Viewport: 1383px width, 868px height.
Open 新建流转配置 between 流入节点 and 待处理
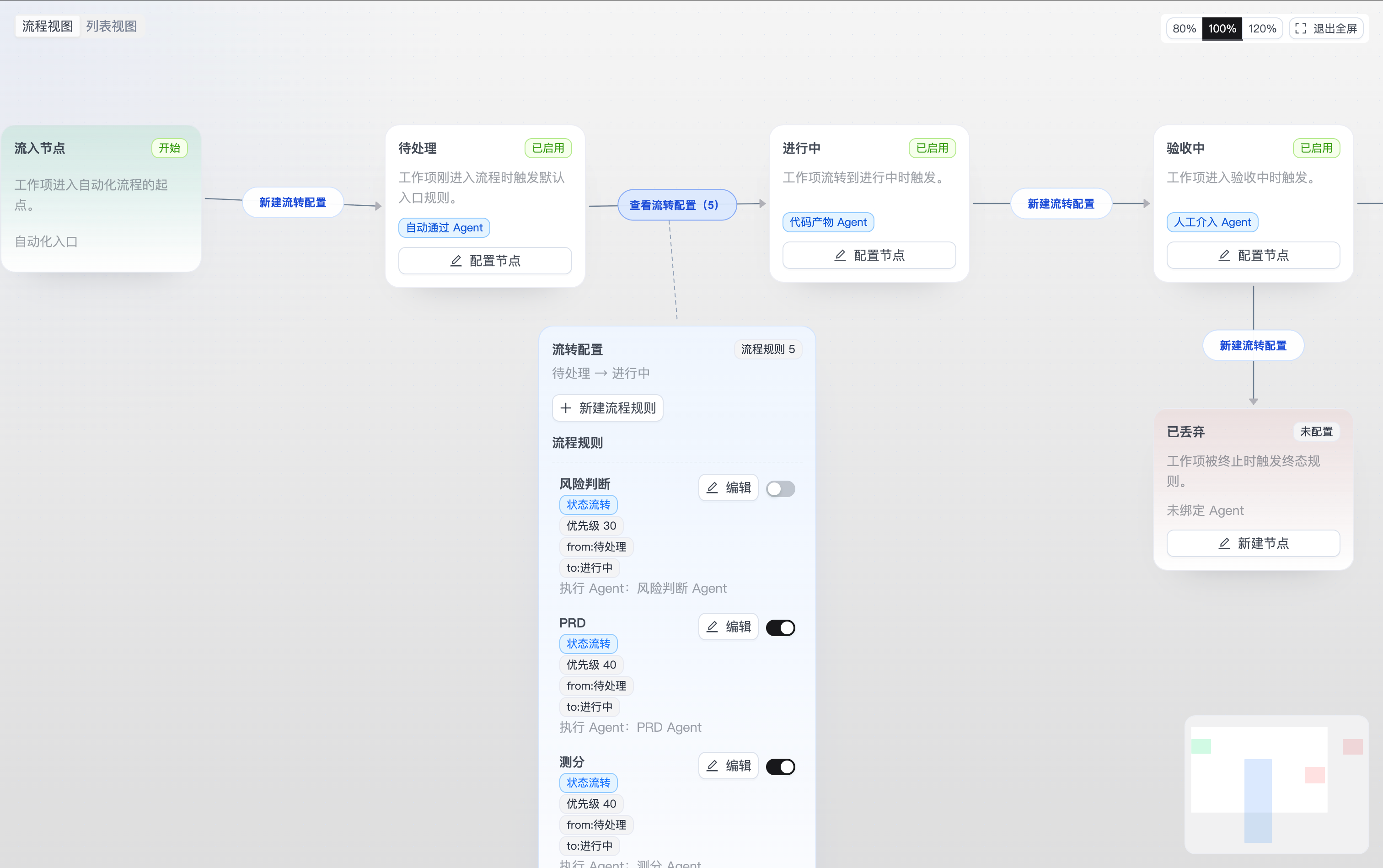click(293, 203)
